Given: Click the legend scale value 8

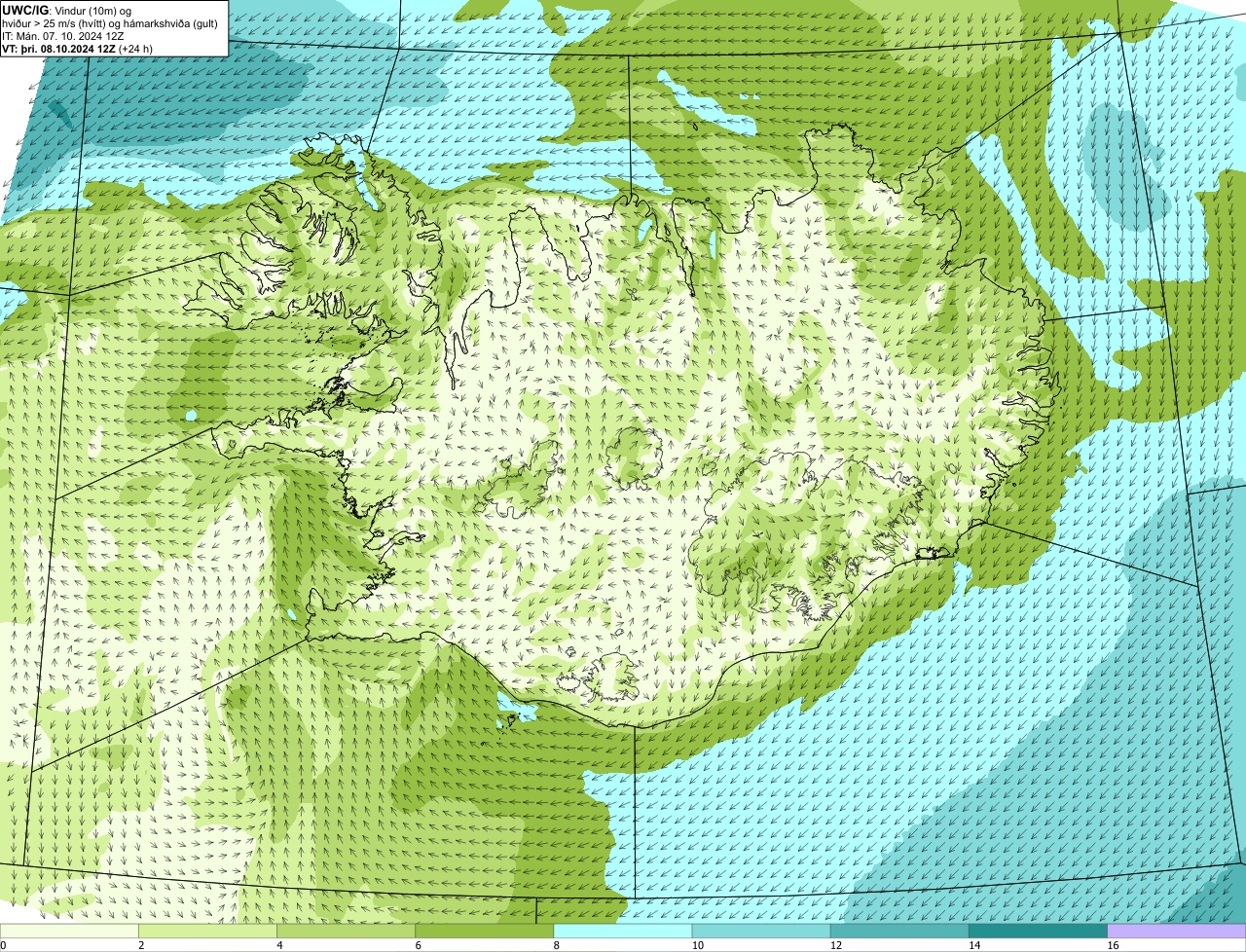Looking at the screenshot, I should click(556, 945).
